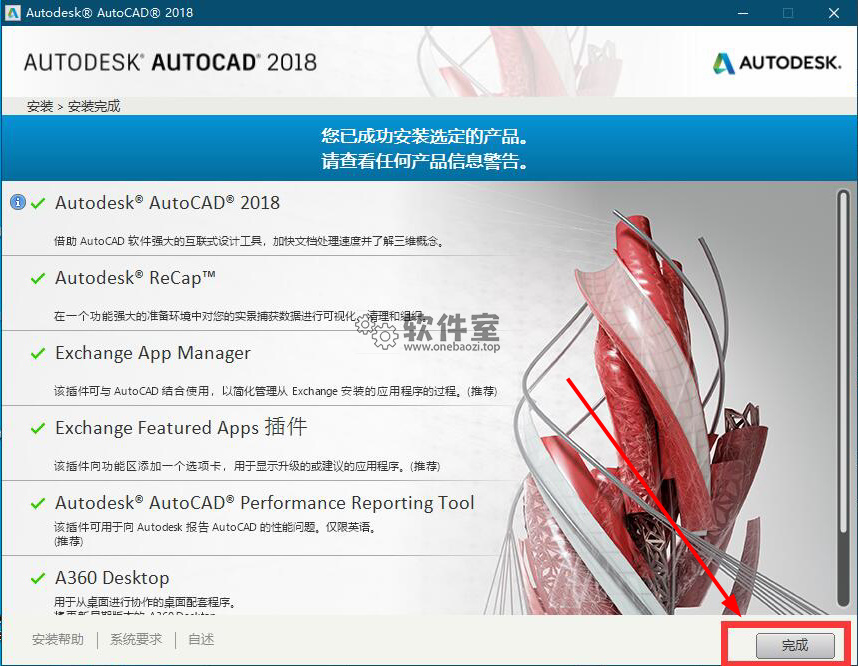
Task: Click the Performance Reporting Tool description 仅限英语
Action: 215,534
